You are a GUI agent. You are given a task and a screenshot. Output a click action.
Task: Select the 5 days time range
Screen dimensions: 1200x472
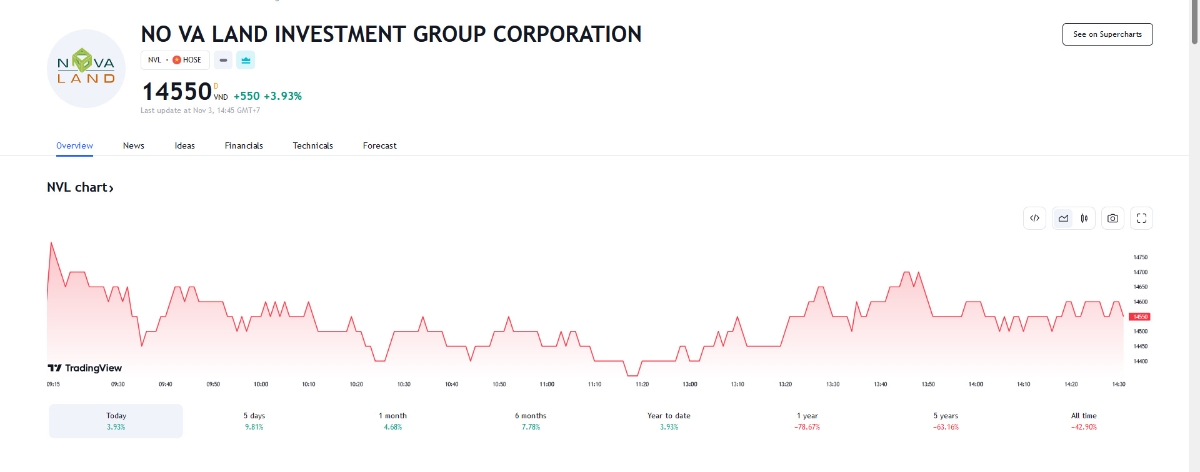254,421
